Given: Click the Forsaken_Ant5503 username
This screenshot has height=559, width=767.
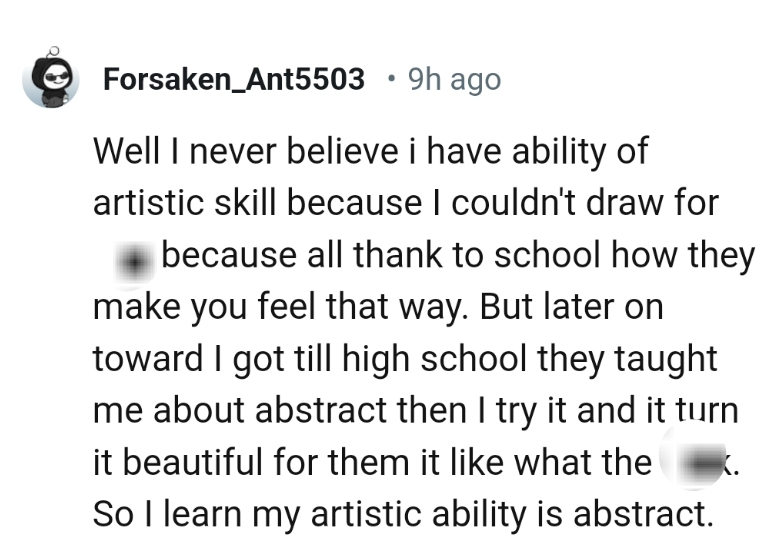Looking at the screenshot, I should tap(234, 79).
